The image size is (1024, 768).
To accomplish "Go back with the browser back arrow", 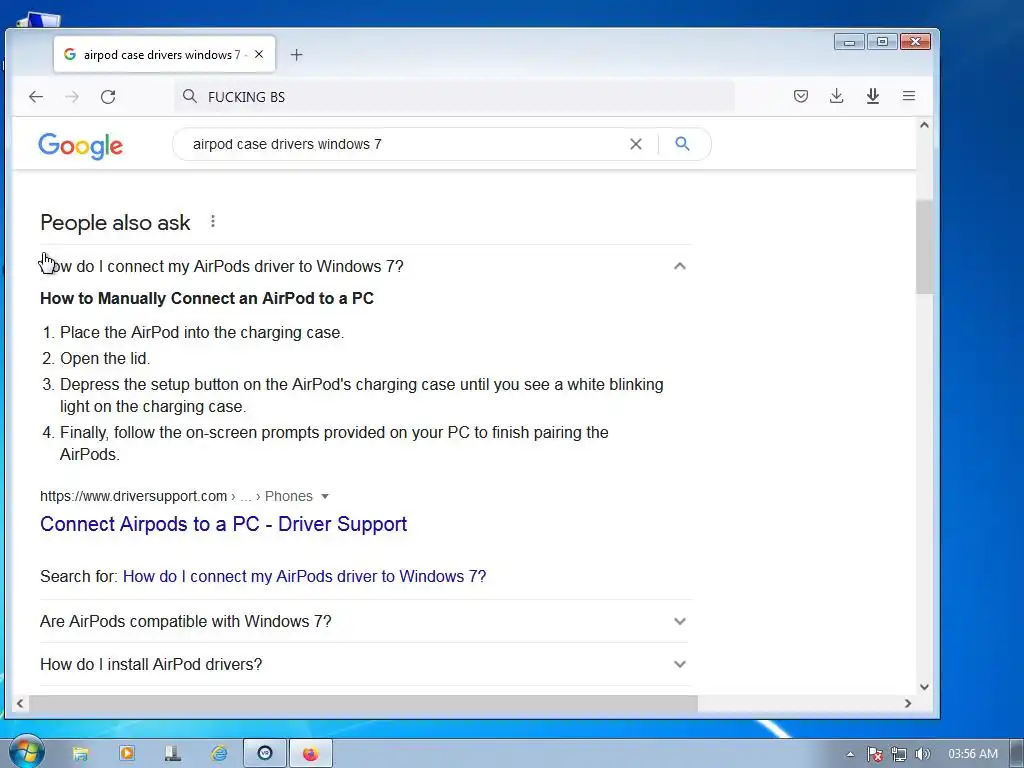I will [36, 97].
